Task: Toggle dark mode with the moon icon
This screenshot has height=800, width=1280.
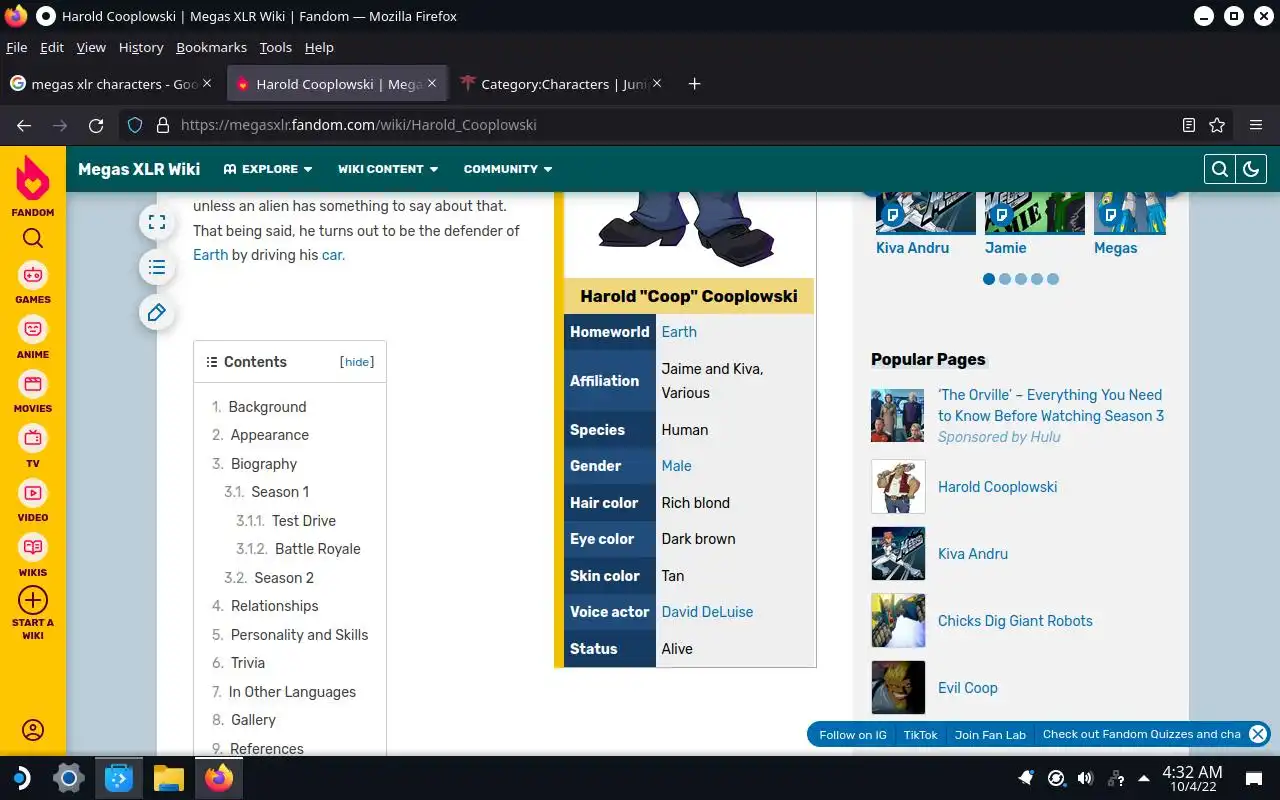Action: (x=1251, y=169)
